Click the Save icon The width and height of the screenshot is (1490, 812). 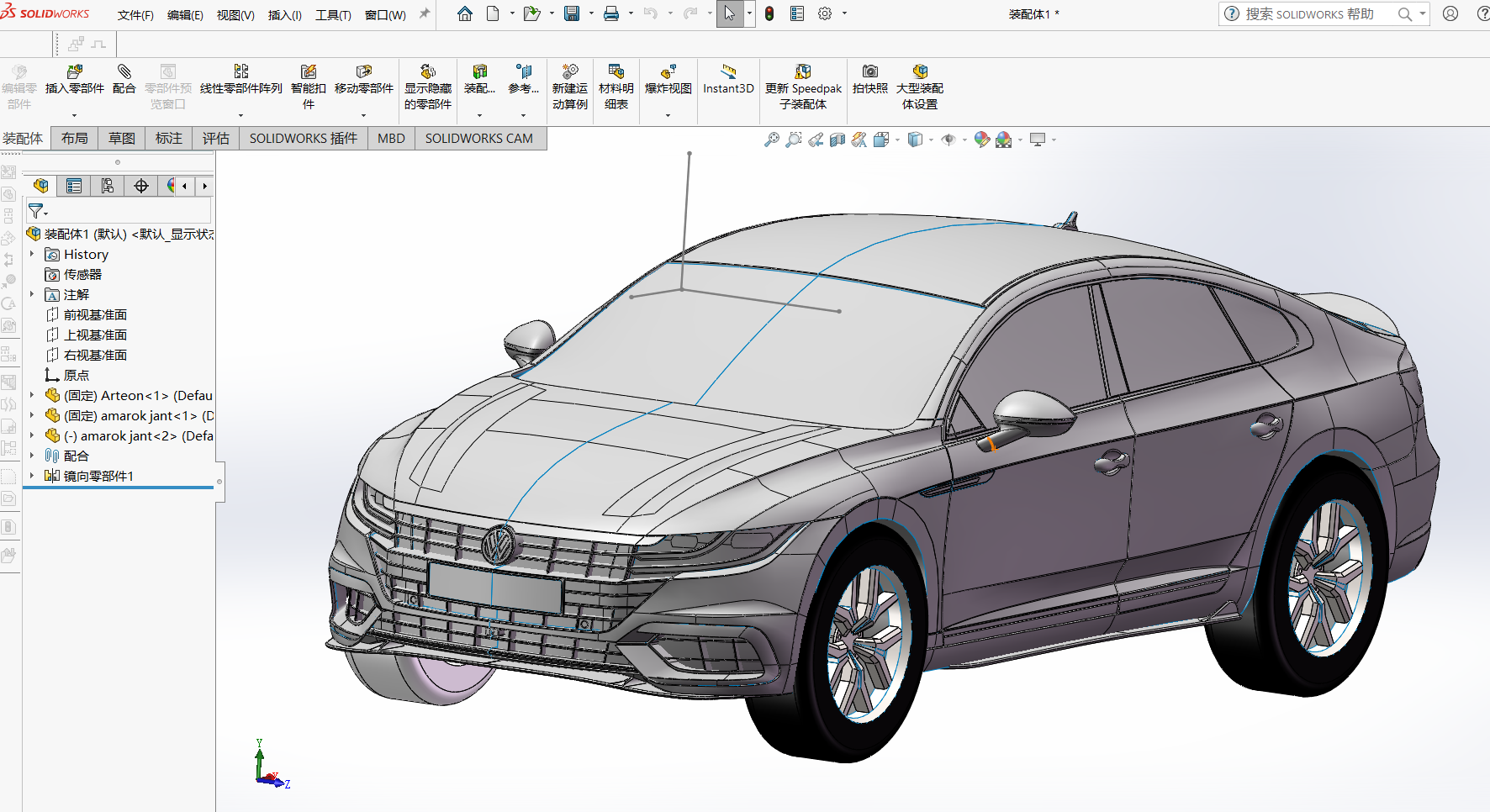tap(572, 13)
